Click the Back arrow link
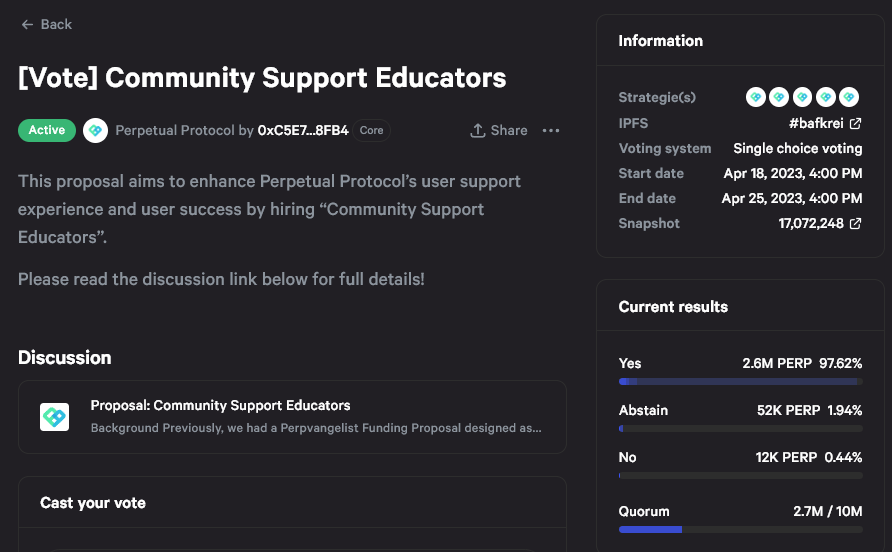Image resolution: width=892 pixels, height=552 pixels. point(46,24)
